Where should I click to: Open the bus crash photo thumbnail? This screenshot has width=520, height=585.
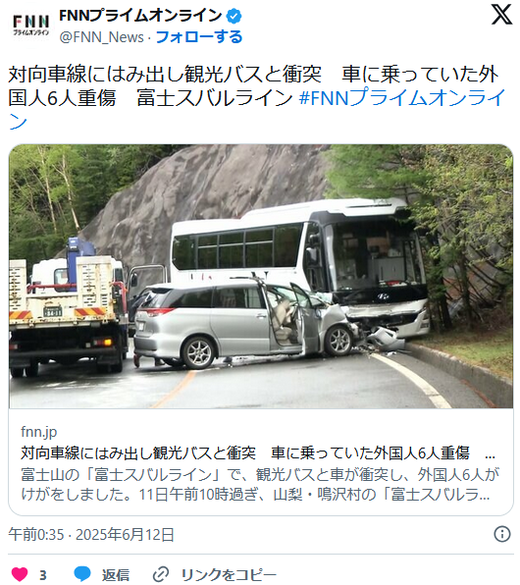pyautogui.click(x=261, y=276)
